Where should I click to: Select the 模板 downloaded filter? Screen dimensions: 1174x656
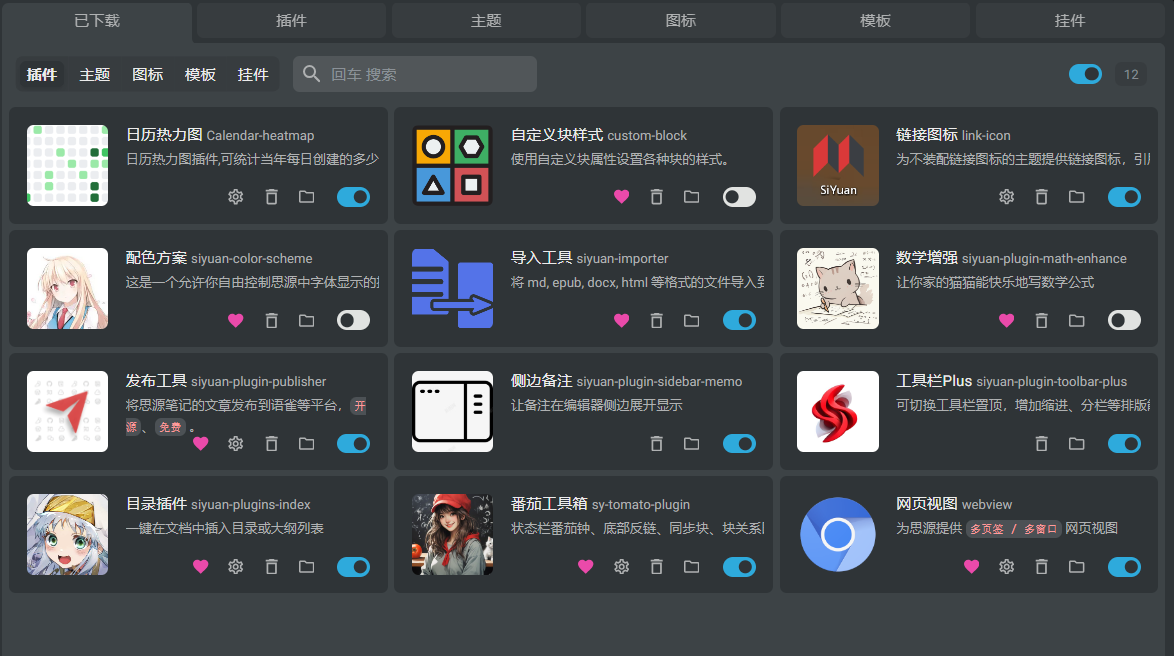(200, 74)
